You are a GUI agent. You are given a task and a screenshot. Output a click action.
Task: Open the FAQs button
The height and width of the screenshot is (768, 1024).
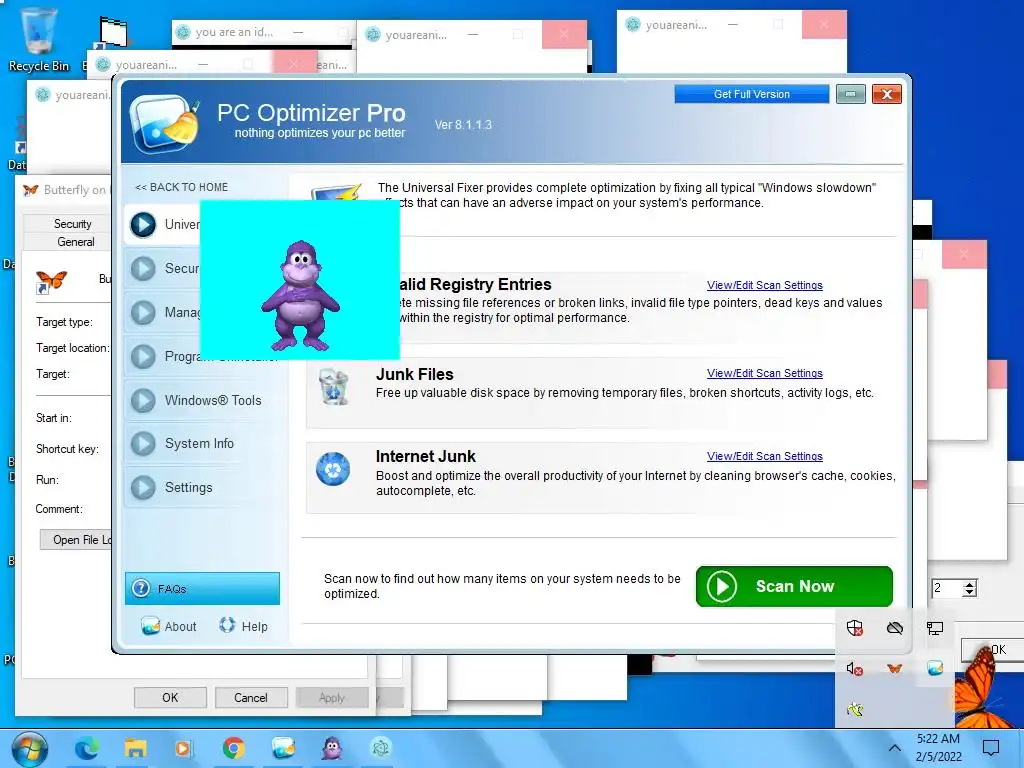pos(202,588)
